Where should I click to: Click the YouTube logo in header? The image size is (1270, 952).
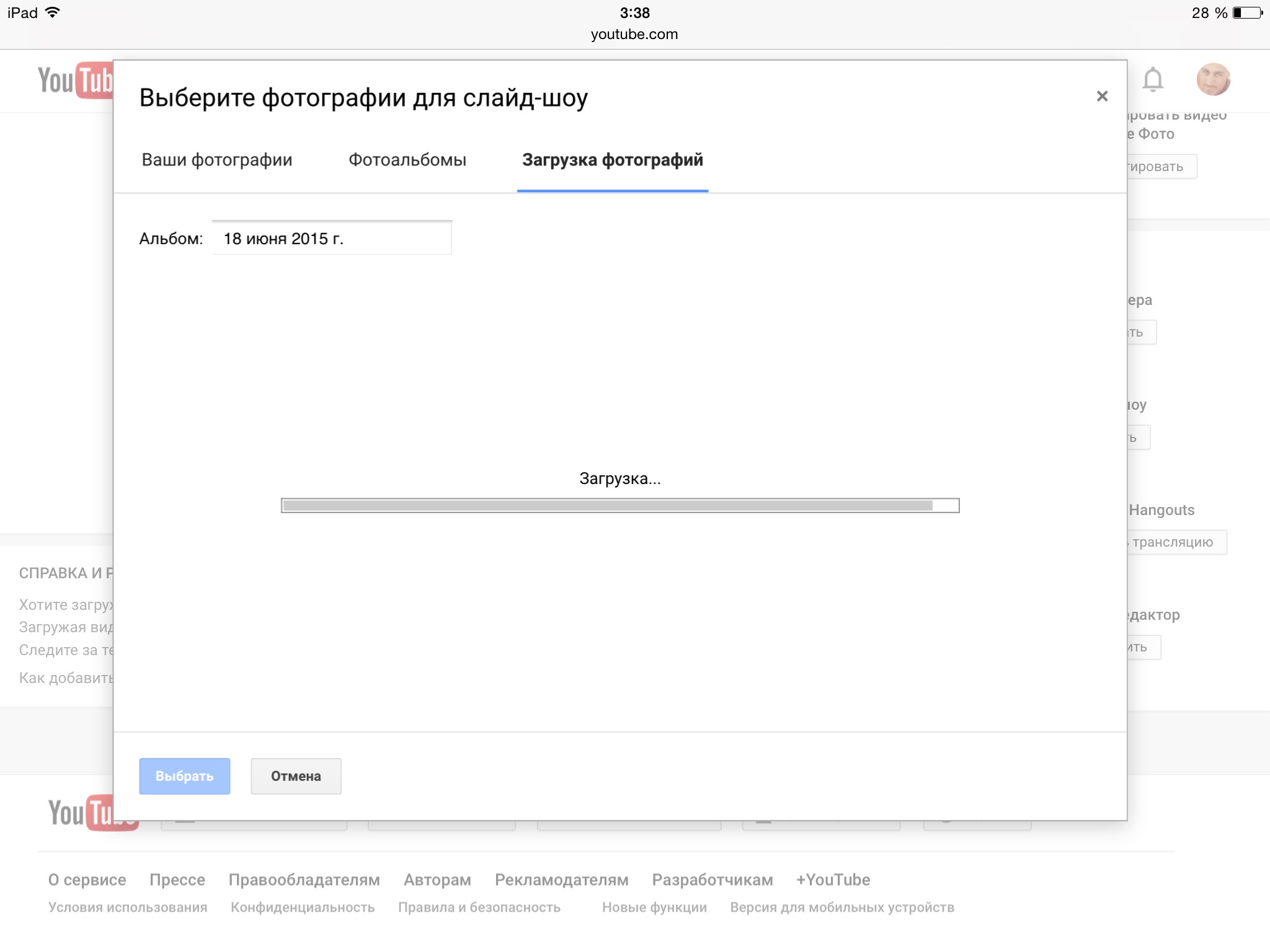pyautogui.click(x=74, y=81)
